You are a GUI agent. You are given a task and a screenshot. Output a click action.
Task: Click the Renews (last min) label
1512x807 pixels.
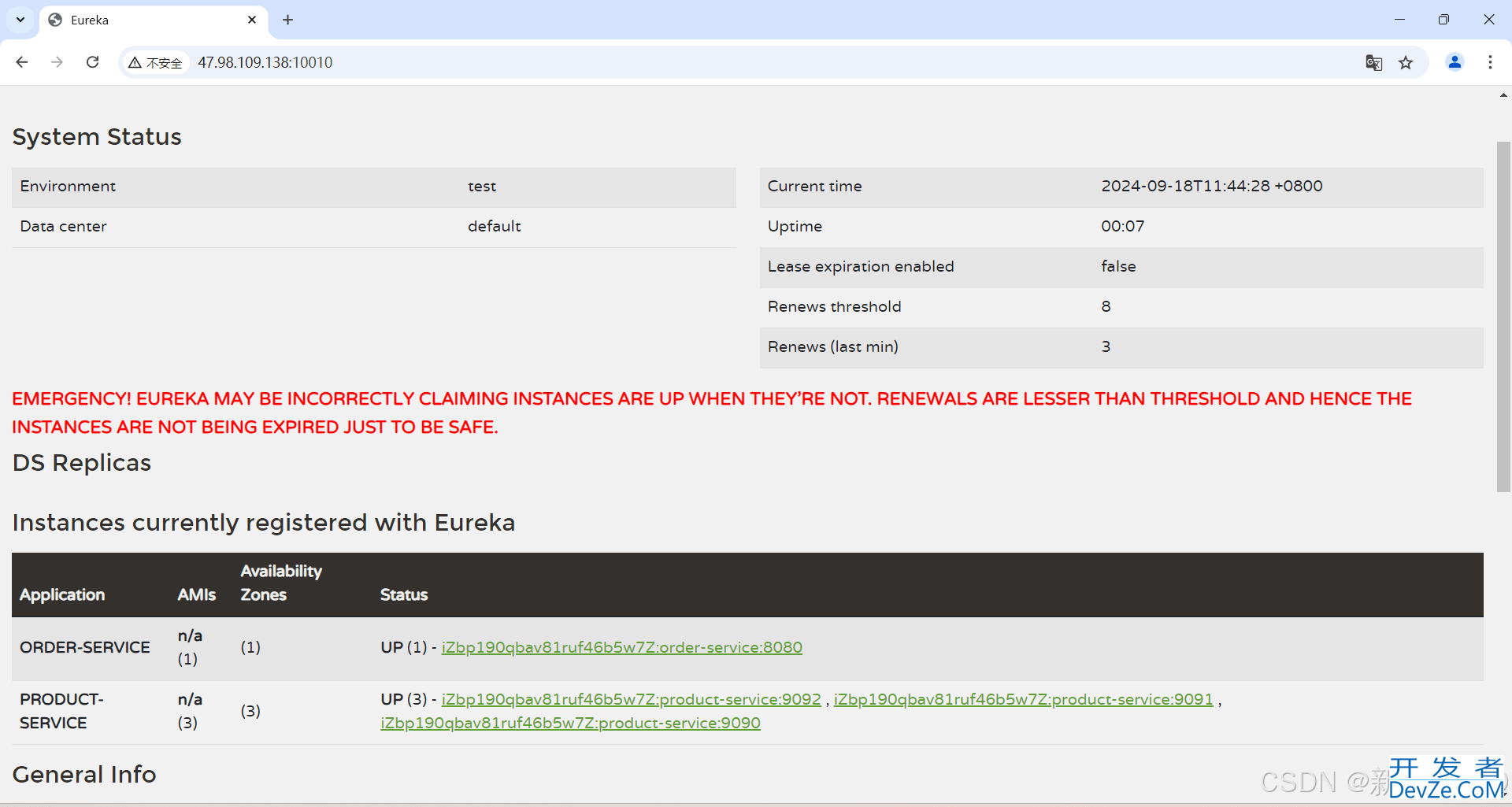pyautogui.click(x=832, y=346)
